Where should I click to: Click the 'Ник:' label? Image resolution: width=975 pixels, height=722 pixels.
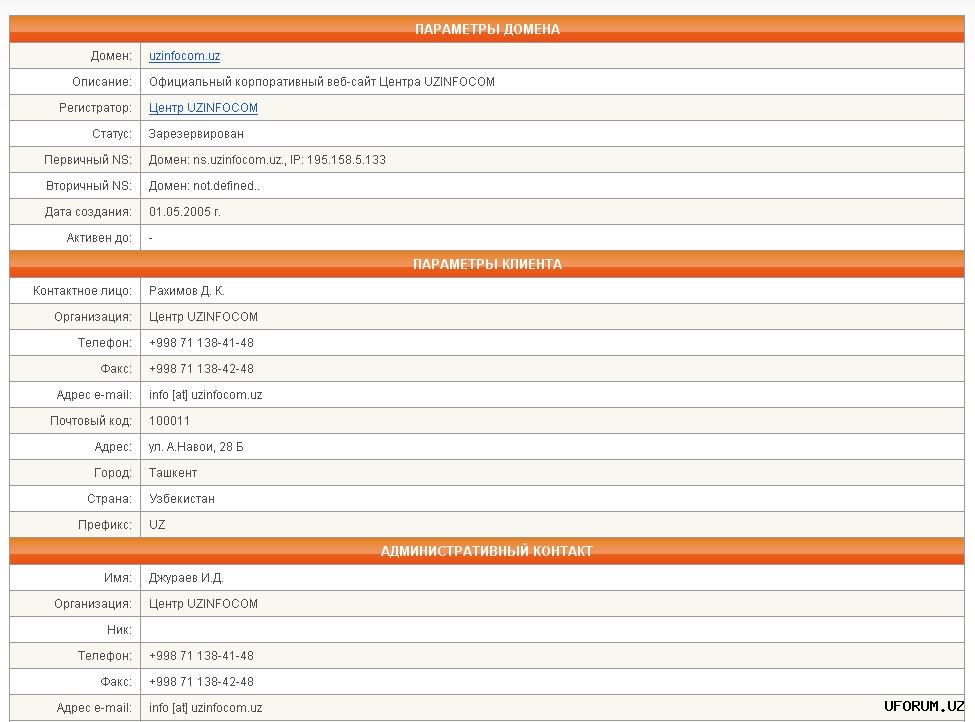119,630
